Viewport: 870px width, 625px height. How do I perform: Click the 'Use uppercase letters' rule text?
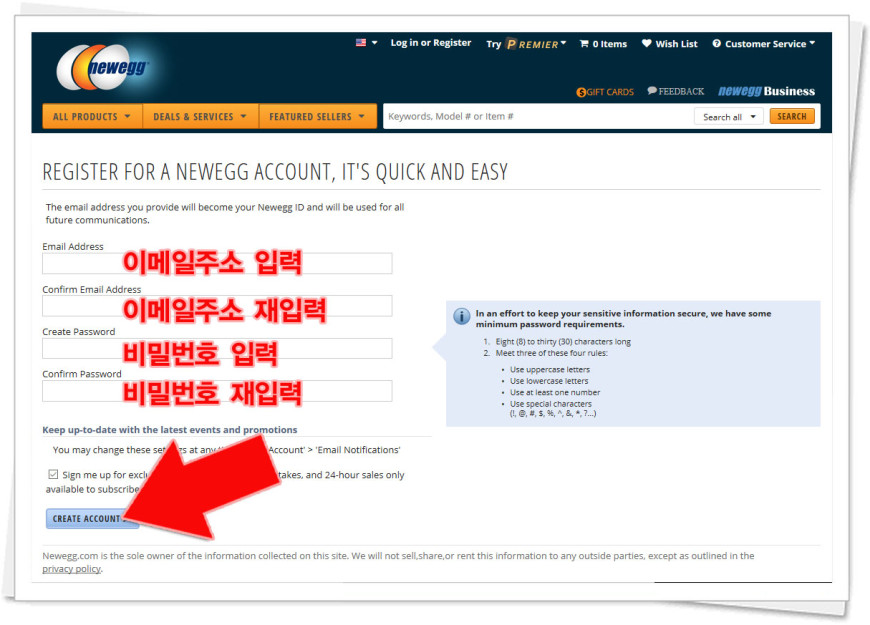click(550, 370)
